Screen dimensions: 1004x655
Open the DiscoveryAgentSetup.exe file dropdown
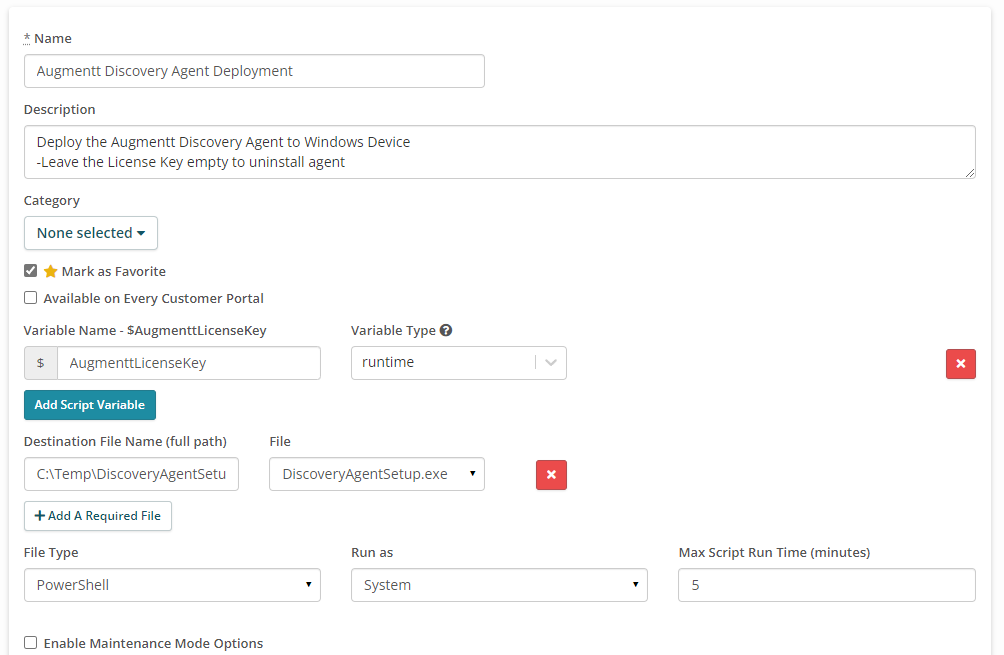[x=376, y=474]
